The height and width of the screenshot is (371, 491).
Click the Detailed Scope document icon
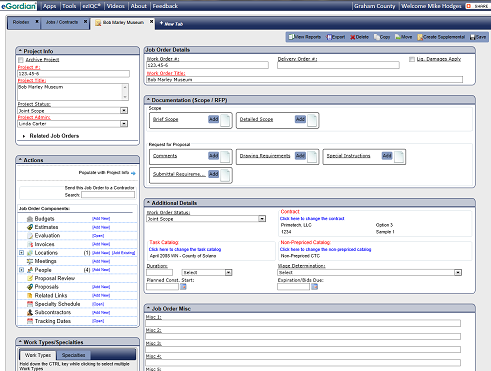(x=312, y=120)
